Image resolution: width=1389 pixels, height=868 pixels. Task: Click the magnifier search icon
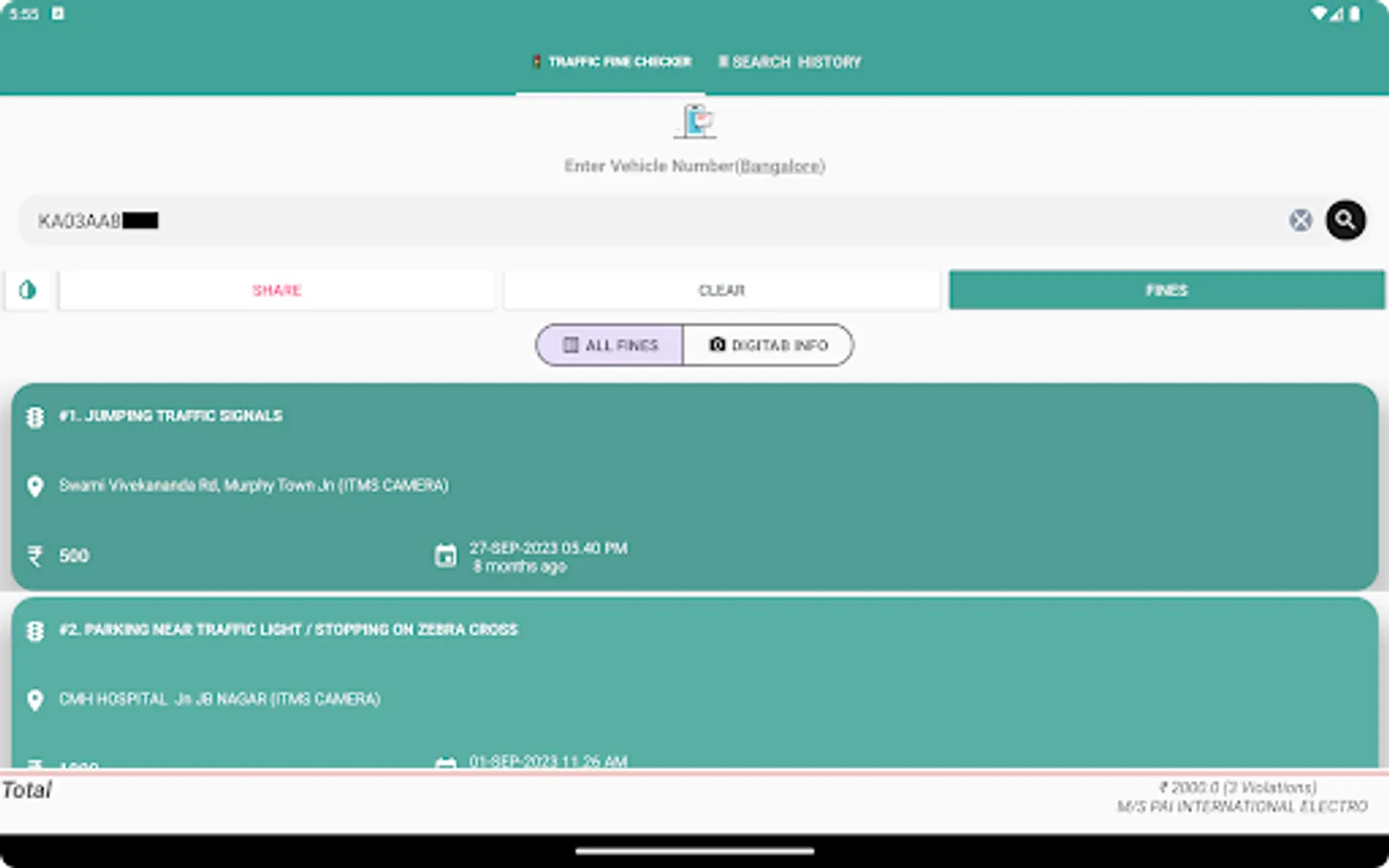pos(1346,220)
